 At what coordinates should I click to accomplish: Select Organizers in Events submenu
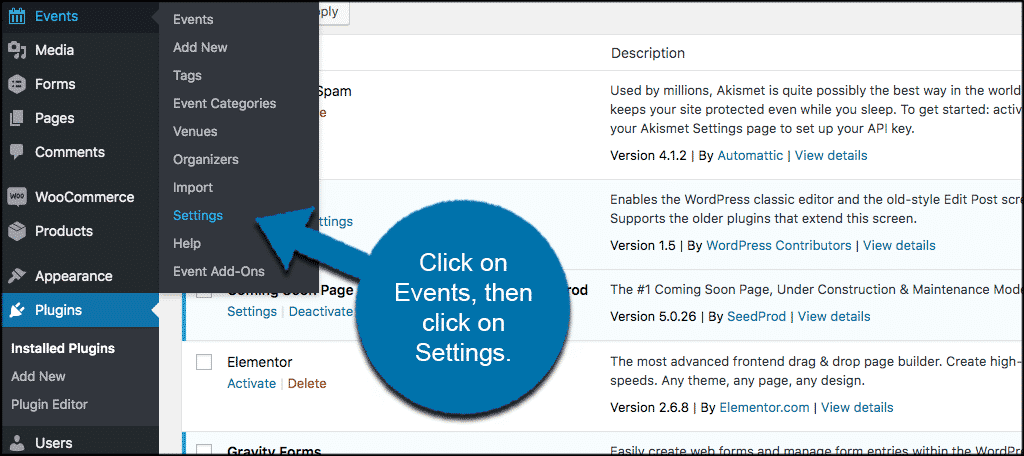coord(206,159)
